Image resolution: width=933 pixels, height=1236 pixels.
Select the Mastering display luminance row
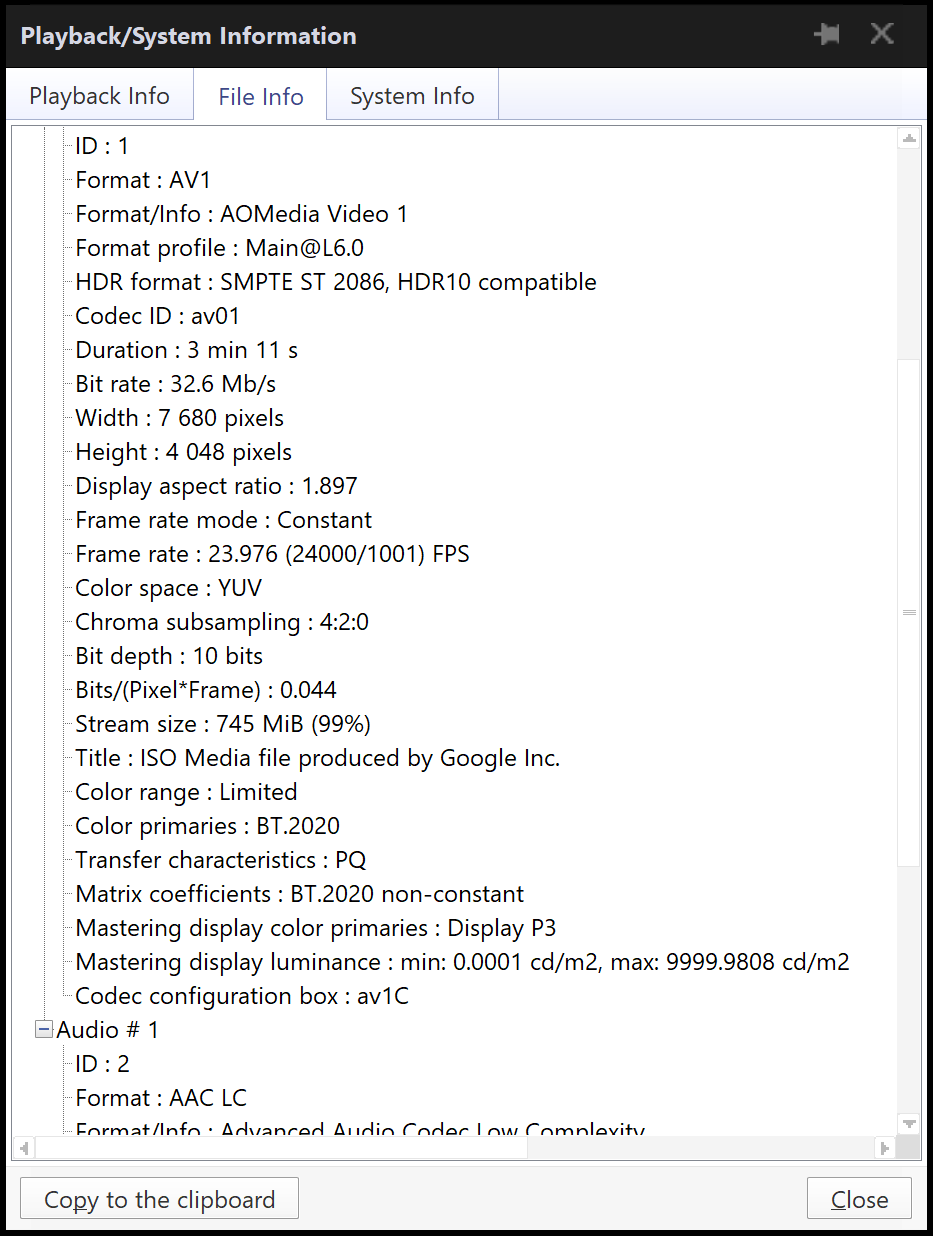click(x=462, y=962)
